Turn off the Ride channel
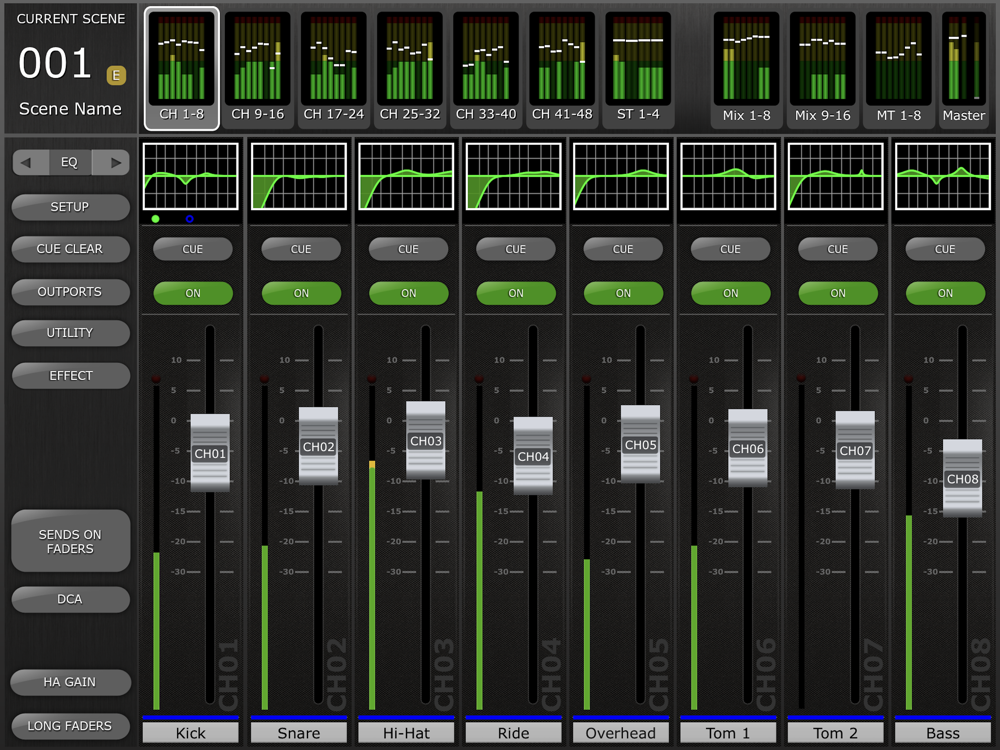 coord(516,293)
